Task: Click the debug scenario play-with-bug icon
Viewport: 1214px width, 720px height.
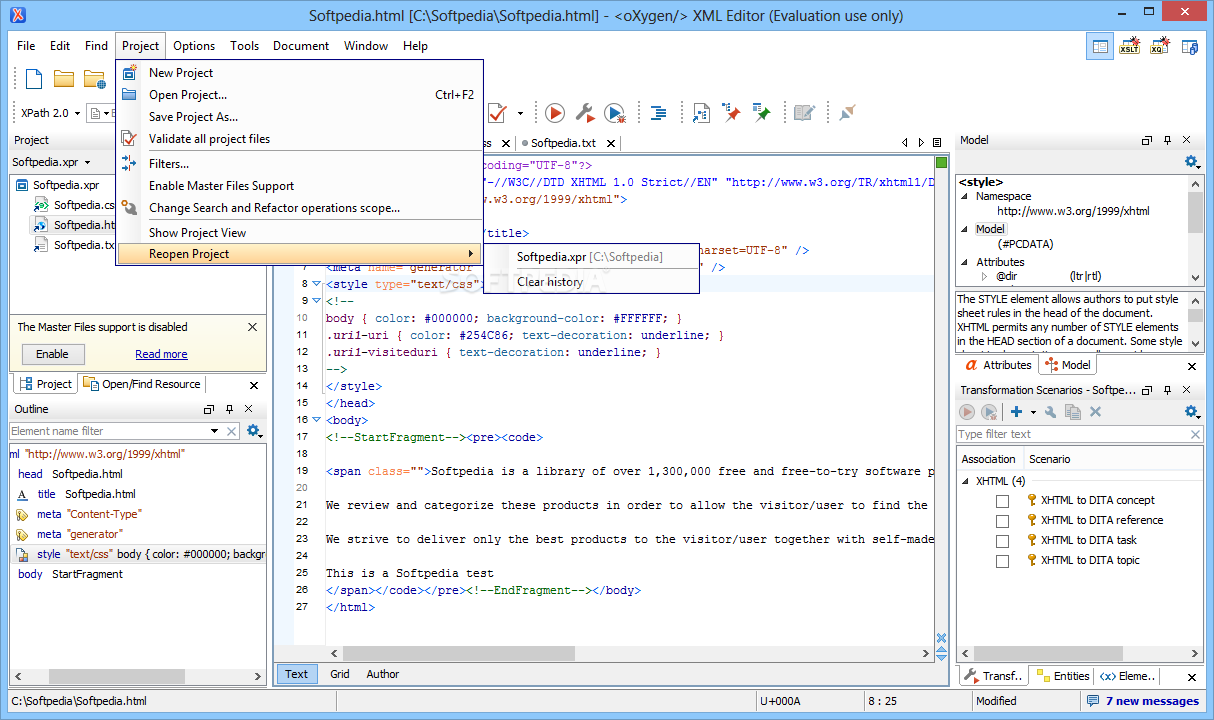Action: coord(615,113)
